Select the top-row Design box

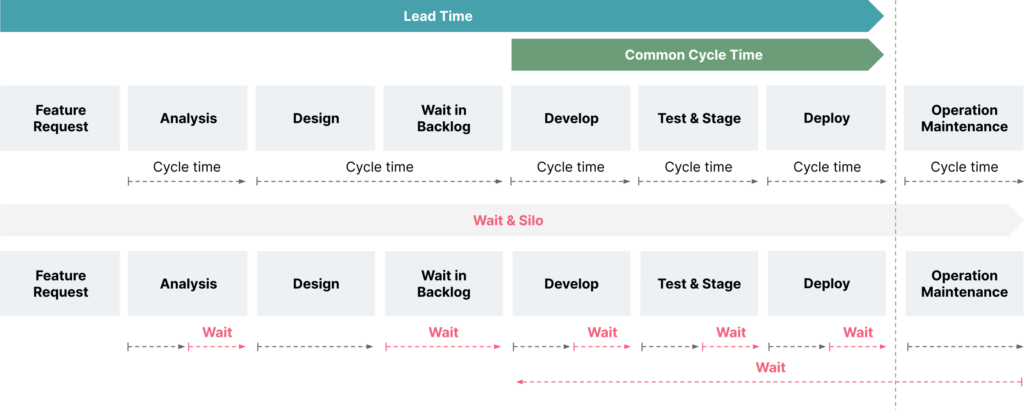[315, 118]
